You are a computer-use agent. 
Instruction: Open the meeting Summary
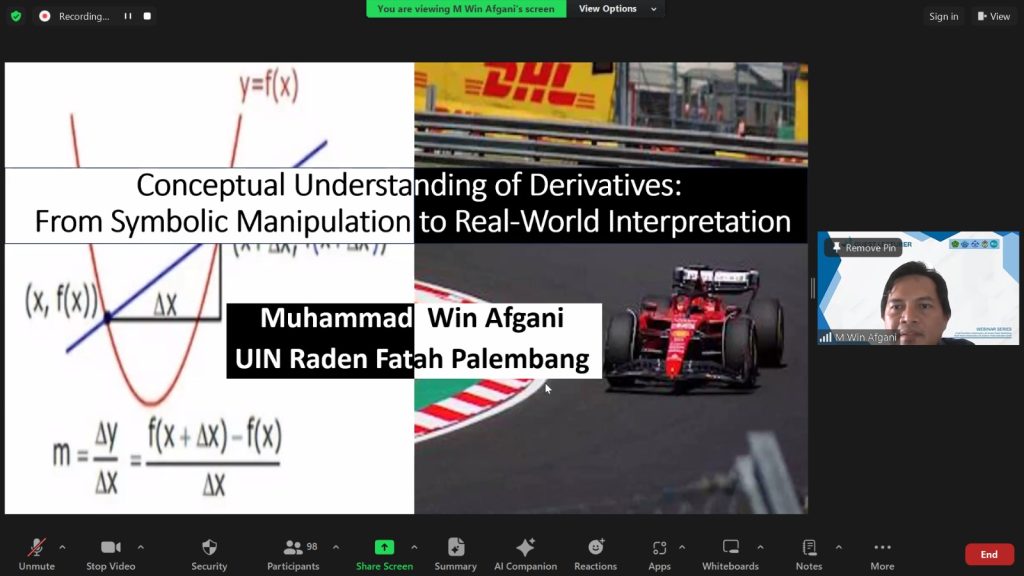pyautogui.click(x=455, y=553)
